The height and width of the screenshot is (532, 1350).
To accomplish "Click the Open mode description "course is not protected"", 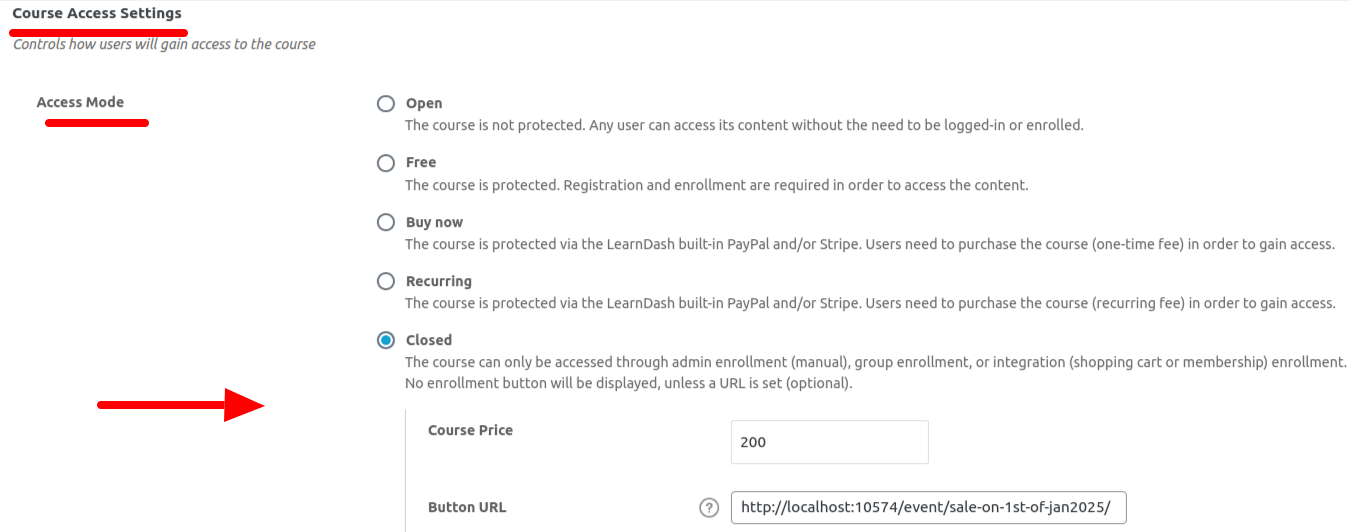I will [x=744, y=125].
